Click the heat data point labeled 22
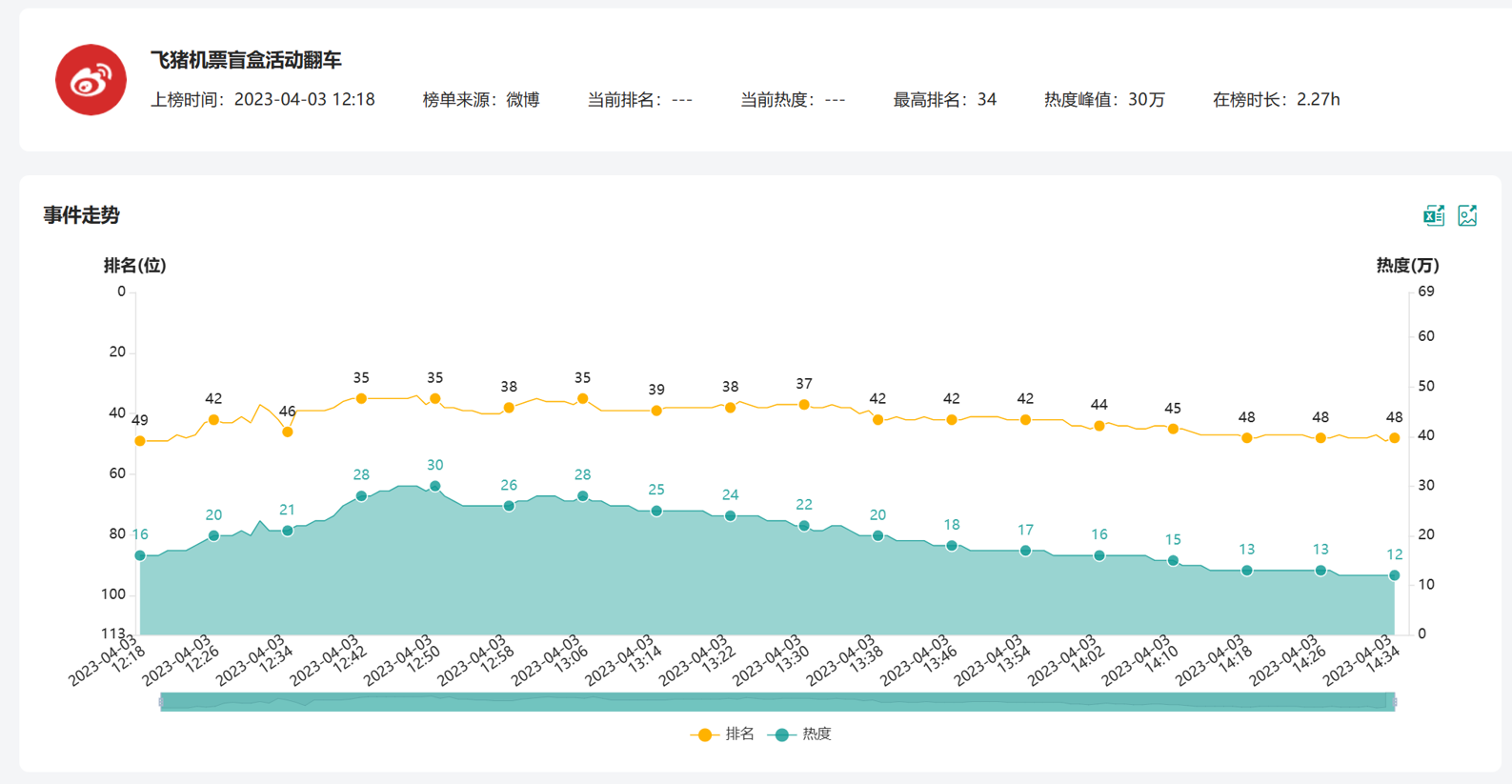 (804, 526)
